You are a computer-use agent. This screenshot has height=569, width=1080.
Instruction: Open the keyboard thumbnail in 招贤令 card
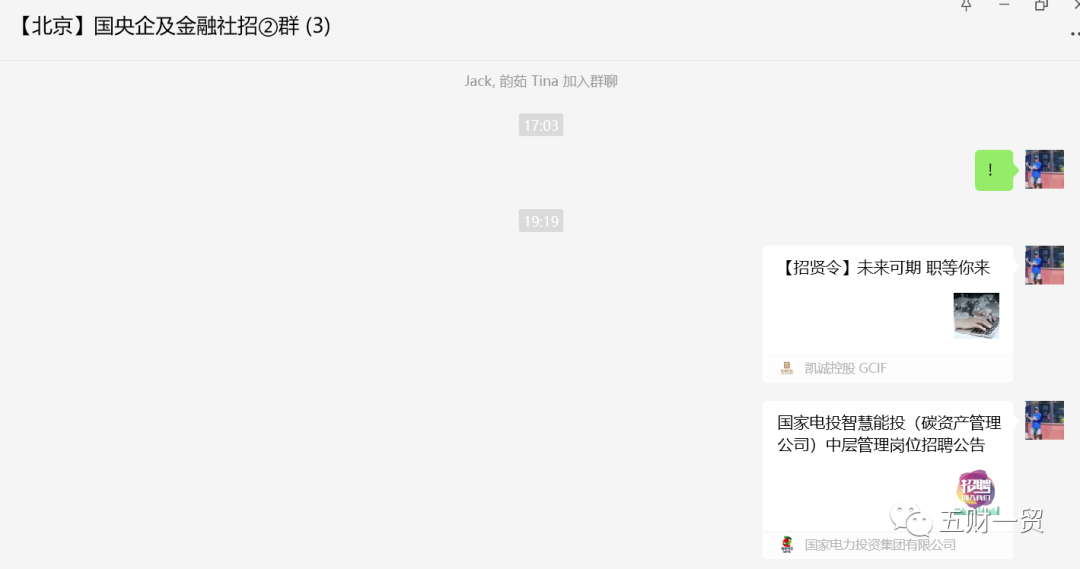tap(976, 315)
